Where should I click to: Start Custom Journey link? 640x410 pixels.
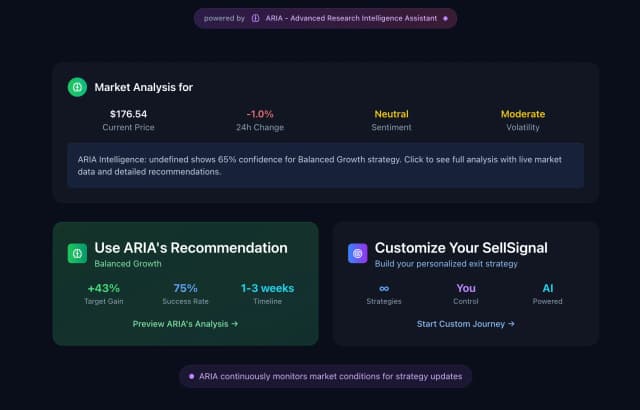[465, 324]
